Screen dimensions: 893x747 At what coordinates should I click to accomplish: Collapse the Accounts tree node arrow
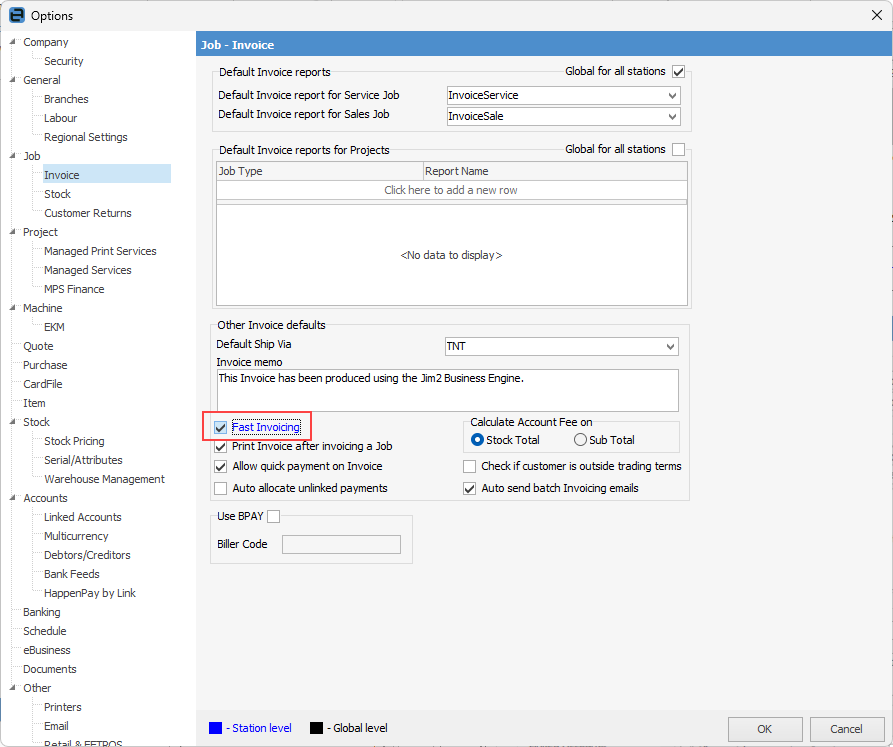(13, 498)
